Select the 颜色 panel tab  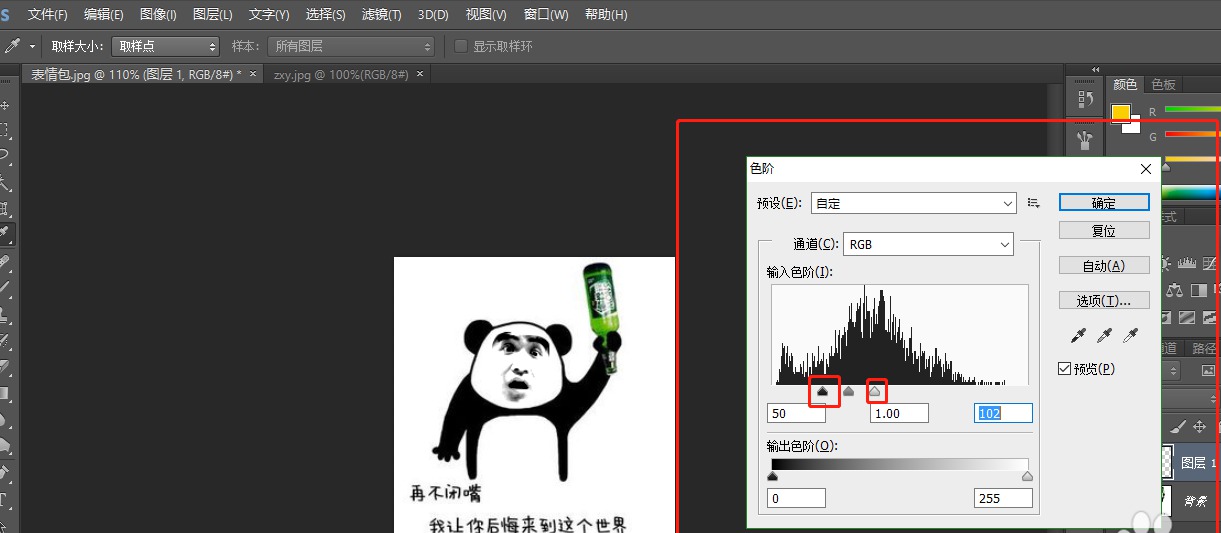click(x=1125, y=85)
